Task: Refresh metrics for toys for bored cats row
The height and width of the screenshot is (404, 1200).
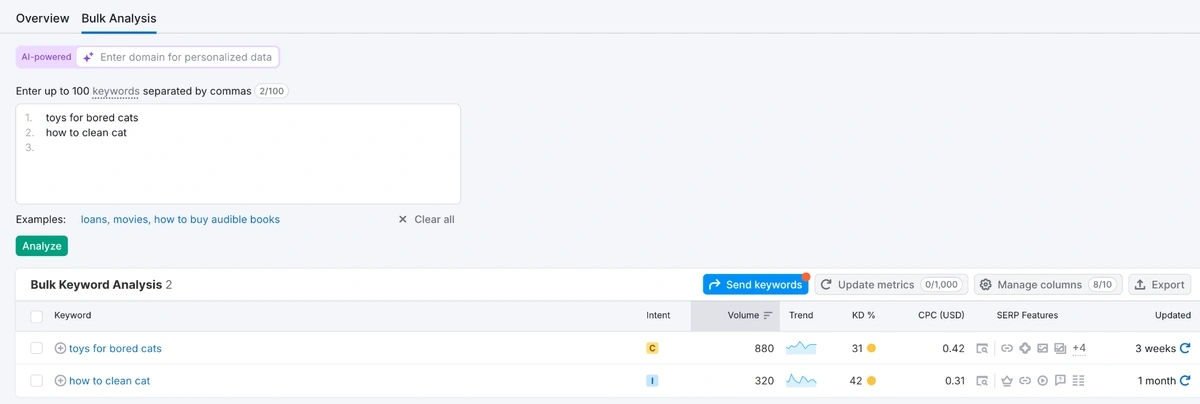Action: click(1185, 348)
